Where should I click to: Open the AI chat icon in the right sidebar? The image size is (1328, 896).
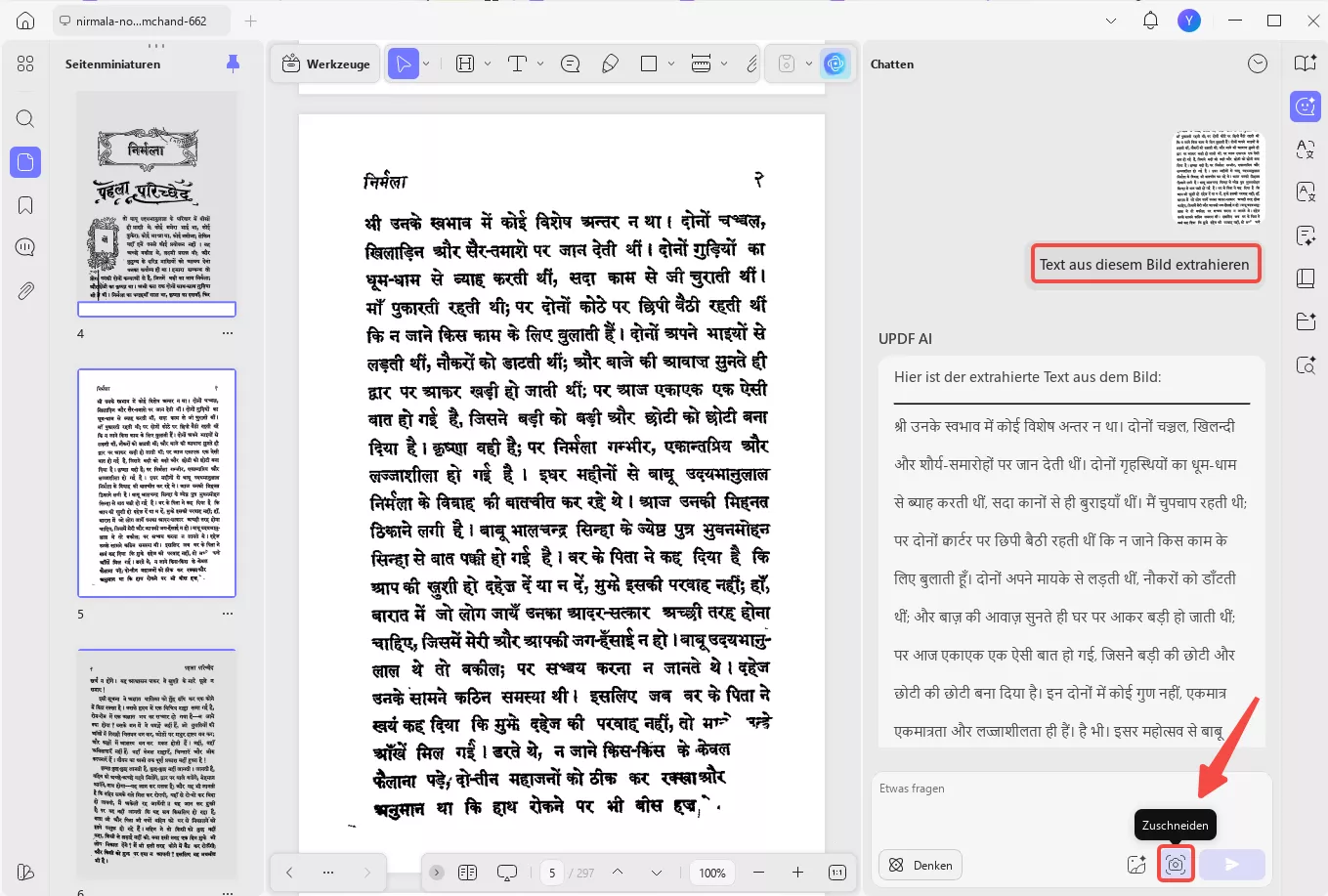pos(1306,107)
